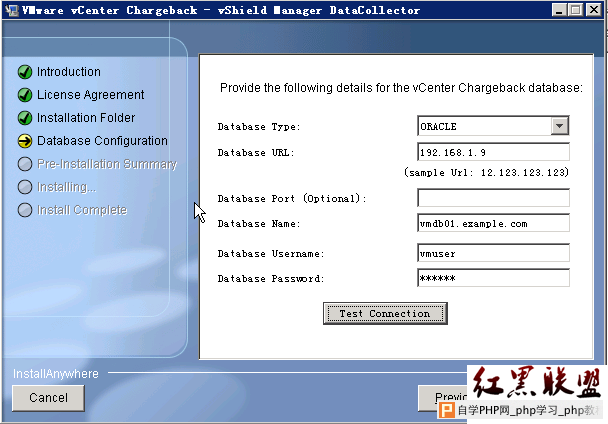Click the green check icon beside License Agreement
The image size is (608, 424).
click(x=25, y=95)
